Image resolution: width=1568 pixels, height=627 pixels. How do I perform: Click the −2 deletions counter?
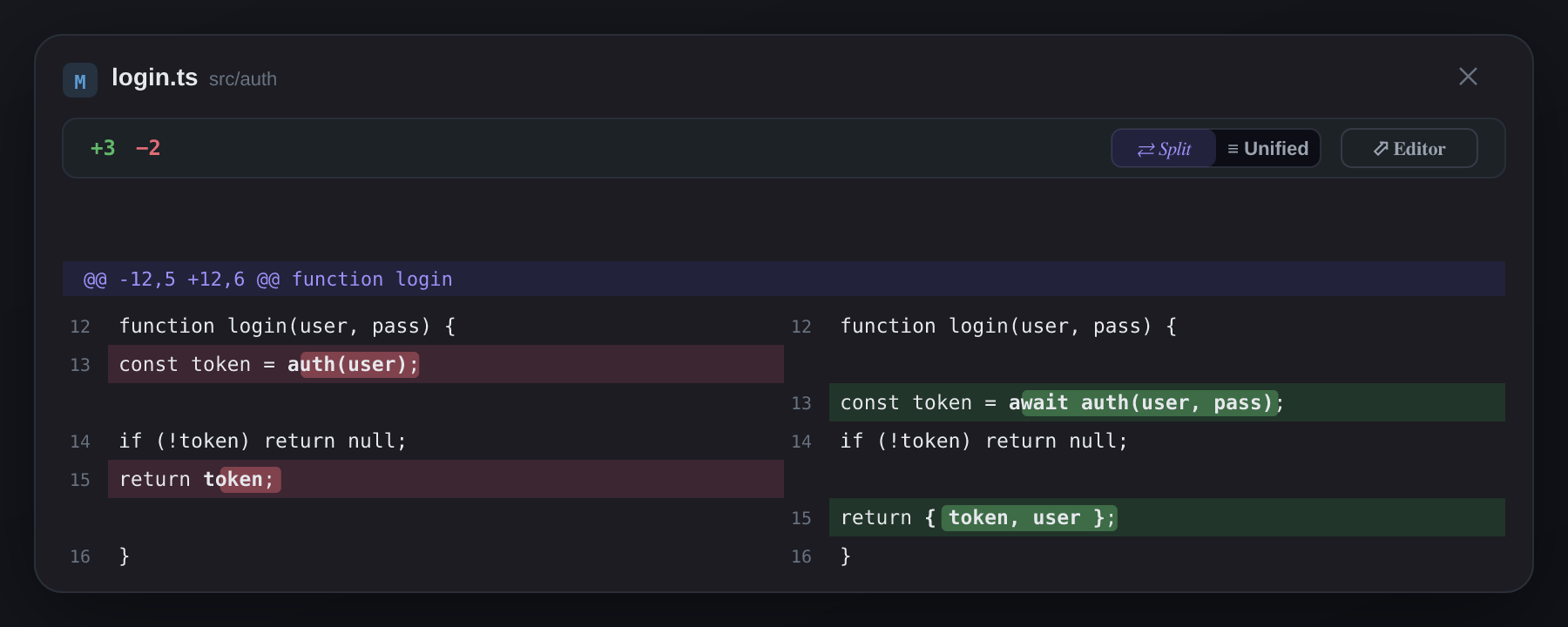coord(148,148)
